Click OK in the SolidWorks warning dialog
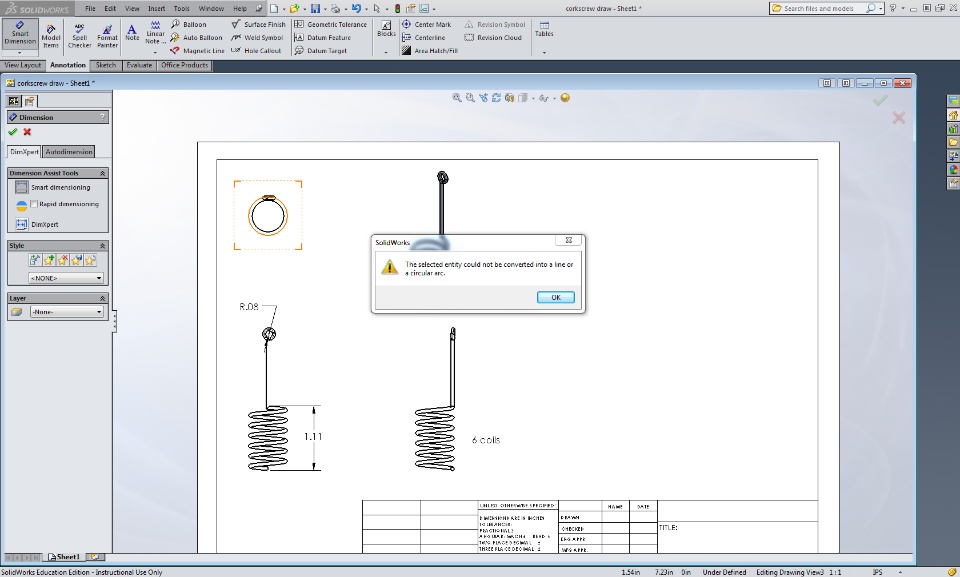 [555, 297]
